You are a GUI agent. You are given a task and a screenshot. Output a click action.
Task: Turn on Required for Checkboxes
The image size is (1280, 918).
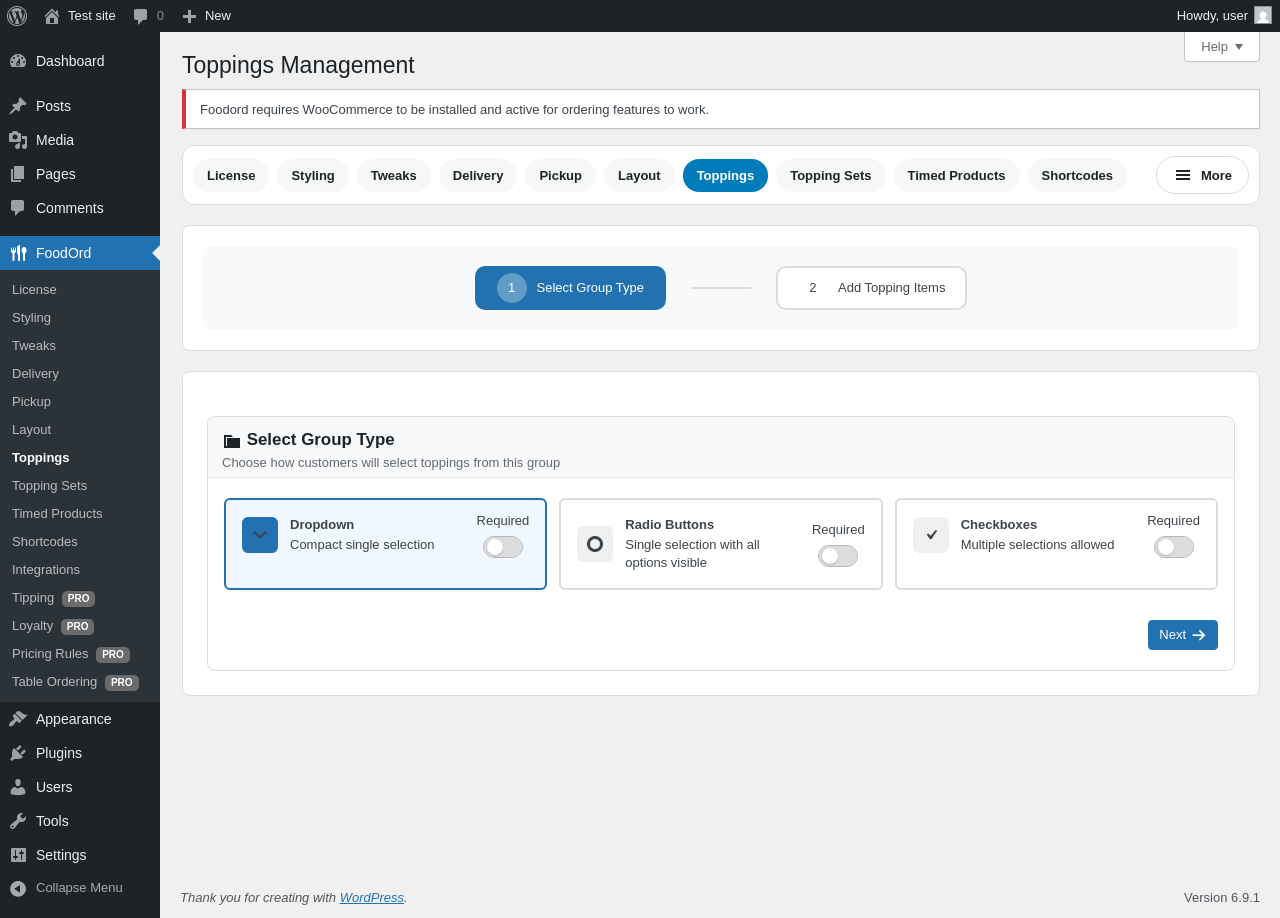[x=1173, y=547]
